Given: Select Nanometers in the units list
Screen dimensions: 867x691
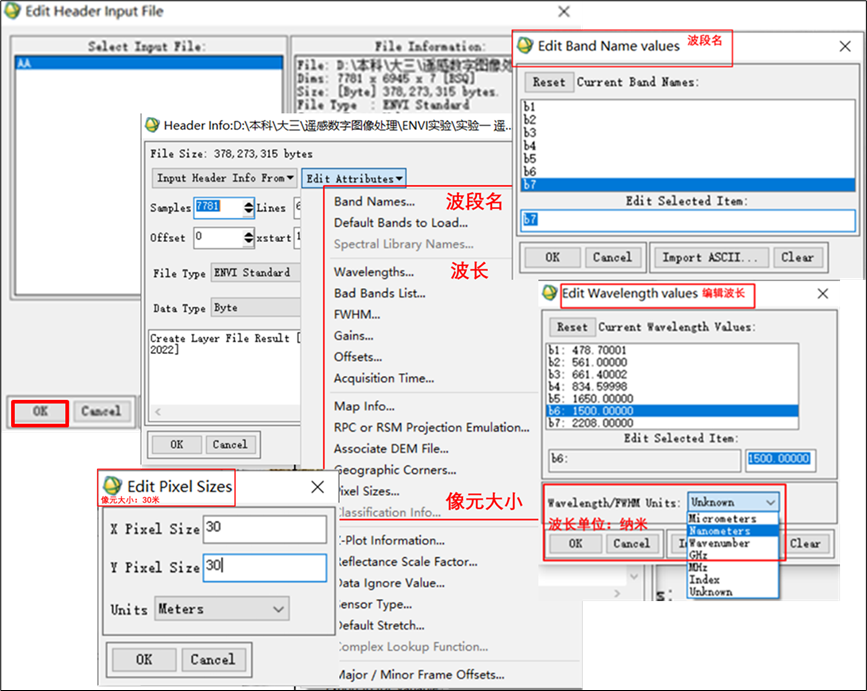Looking at the screenshot, I should [732, 531].
